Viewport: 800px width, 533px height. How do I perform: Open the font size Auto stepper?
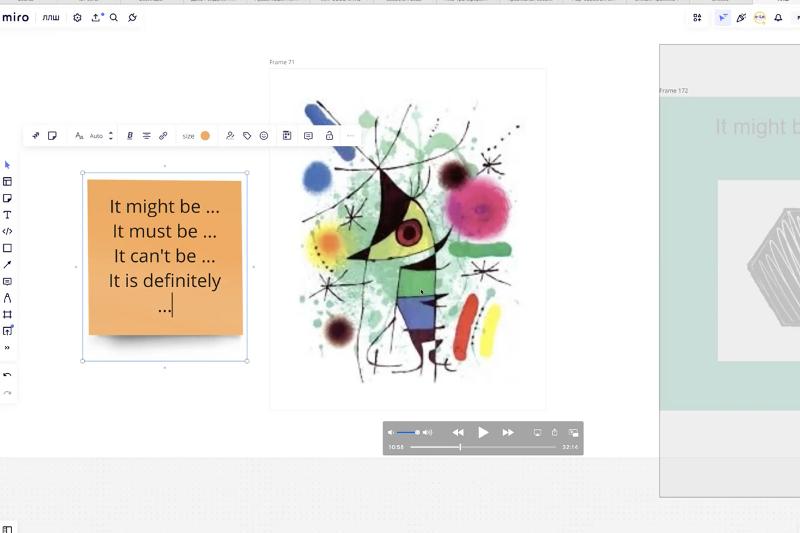click(x=110, y=136)
